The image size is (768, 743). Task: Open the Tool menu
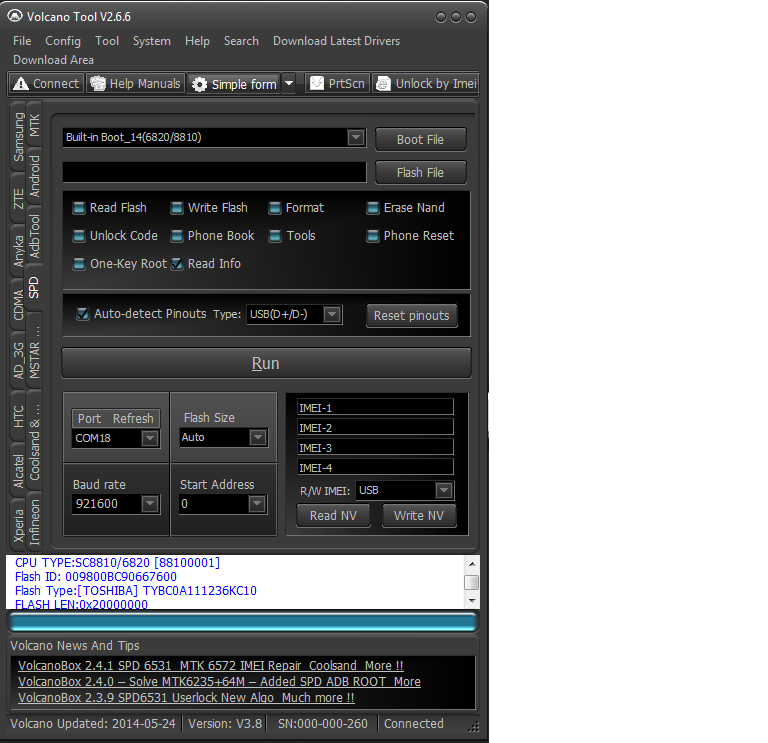[107, 41]
